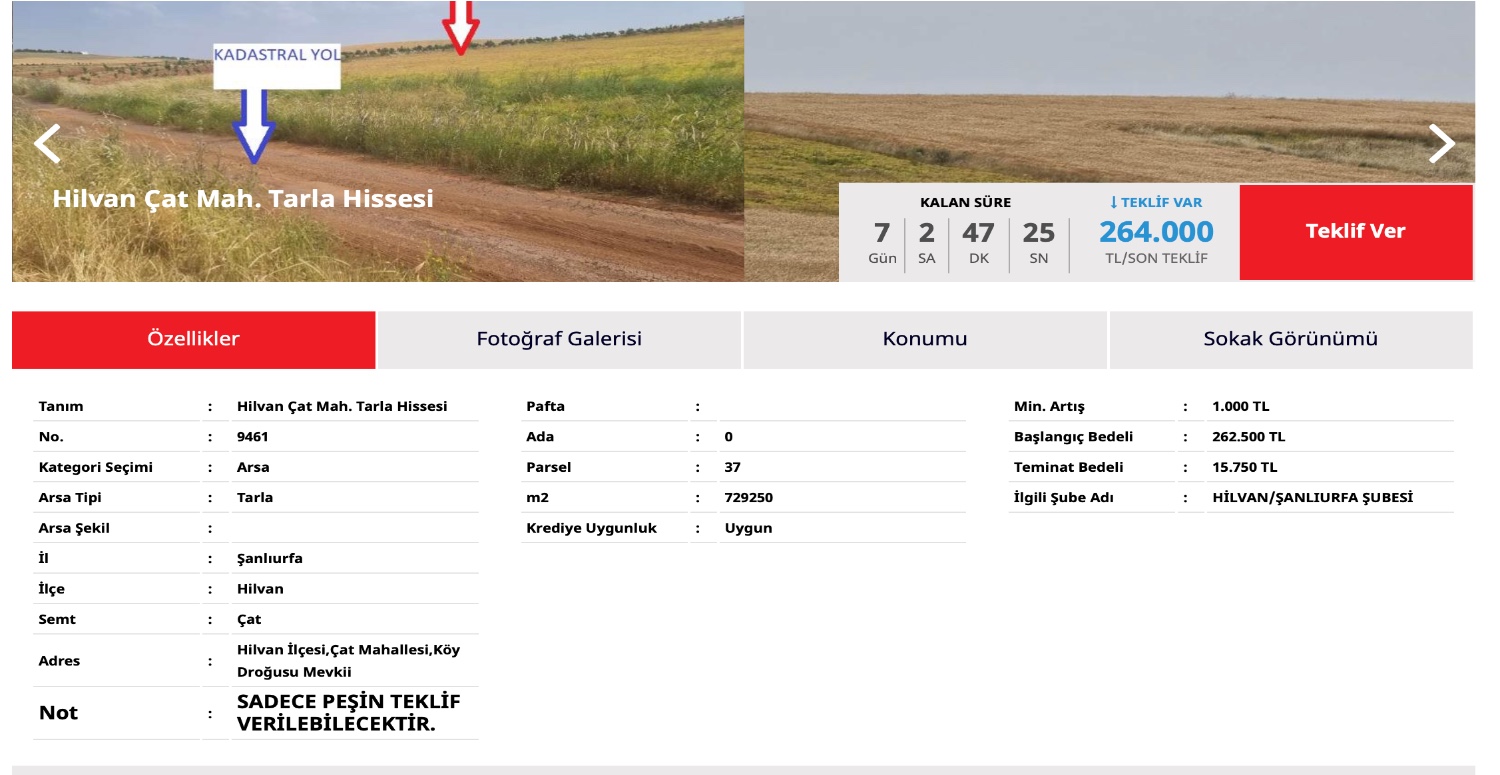View the Sokak Görünümü tab

click(x=1290, y=338)
